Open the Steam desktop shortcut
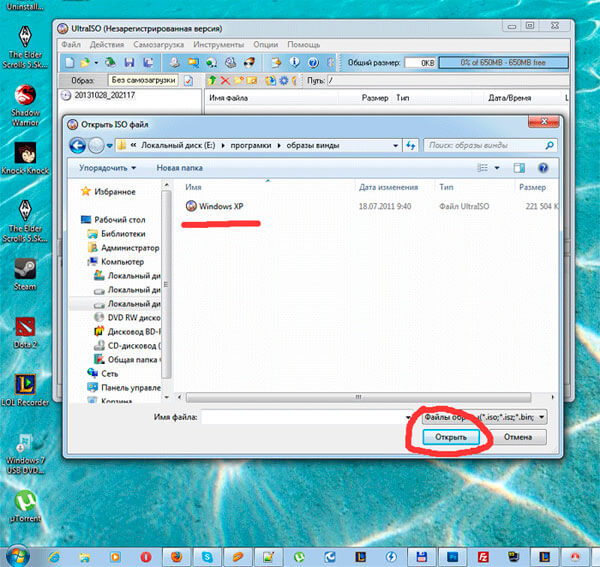 [25, 274]
